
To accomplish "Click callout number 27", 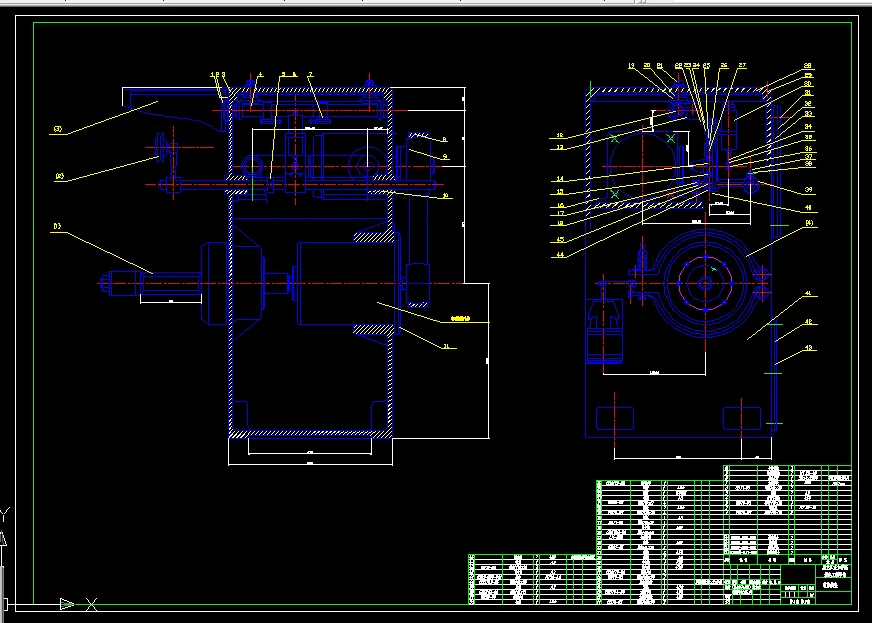I will click(x=742, y=66).
